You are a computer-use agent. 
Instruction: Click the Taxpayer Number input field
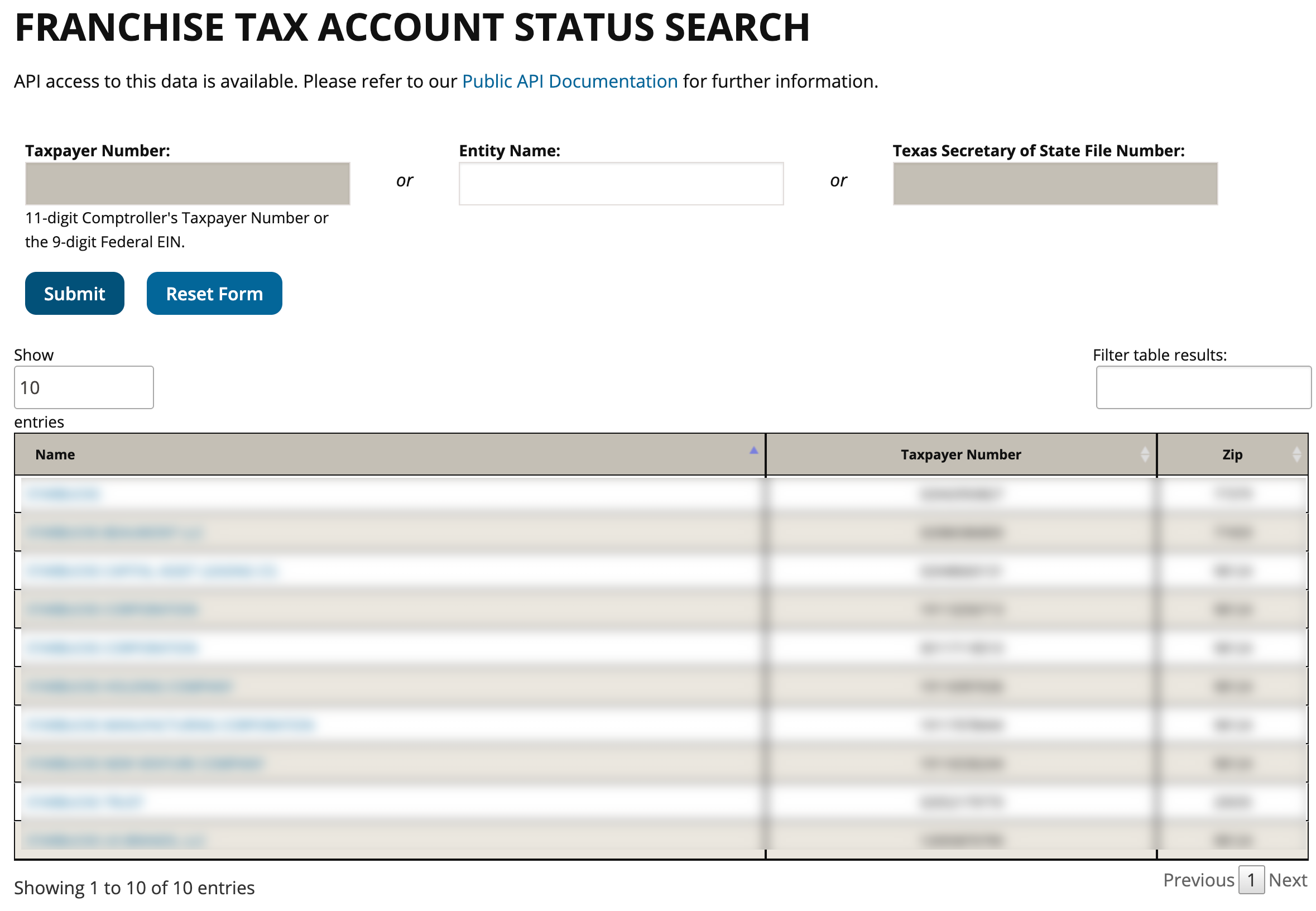[188, 184]
